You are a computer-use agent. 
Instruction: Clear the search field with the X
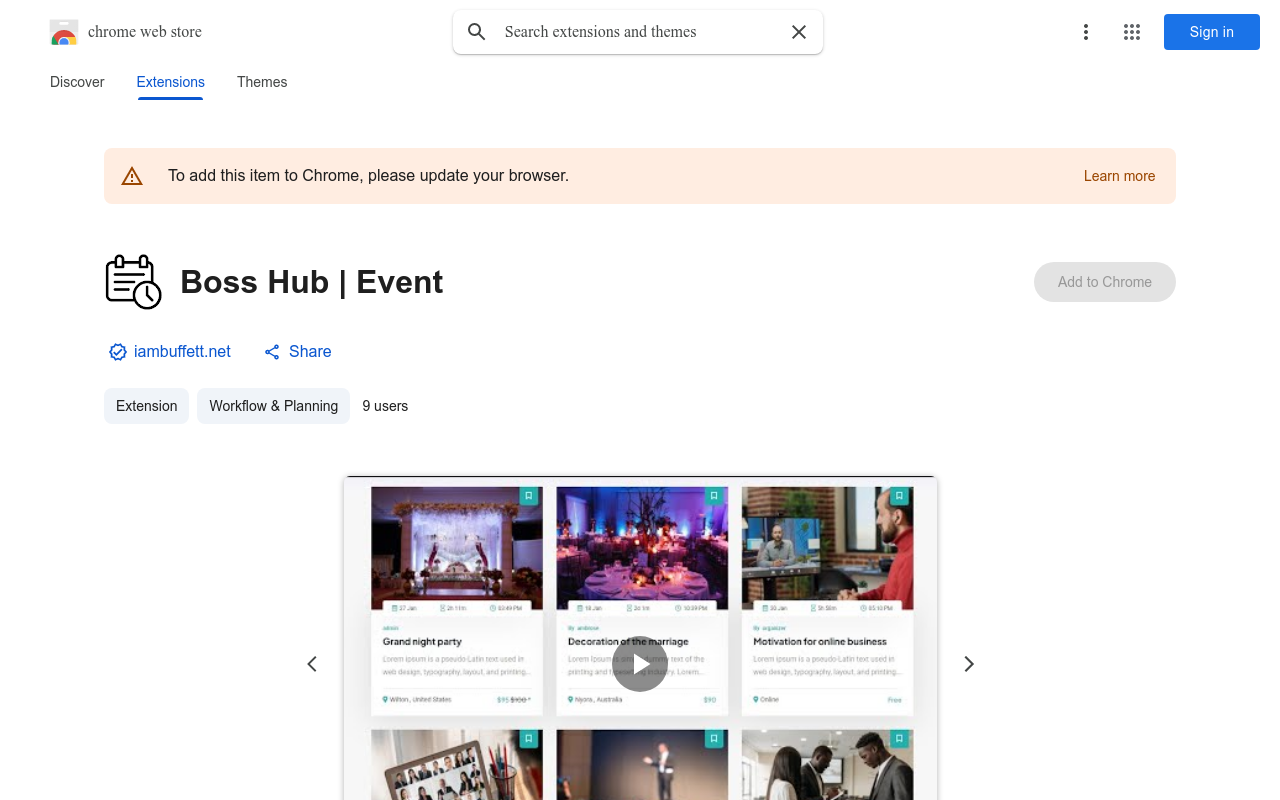click(x=799, y=32)
